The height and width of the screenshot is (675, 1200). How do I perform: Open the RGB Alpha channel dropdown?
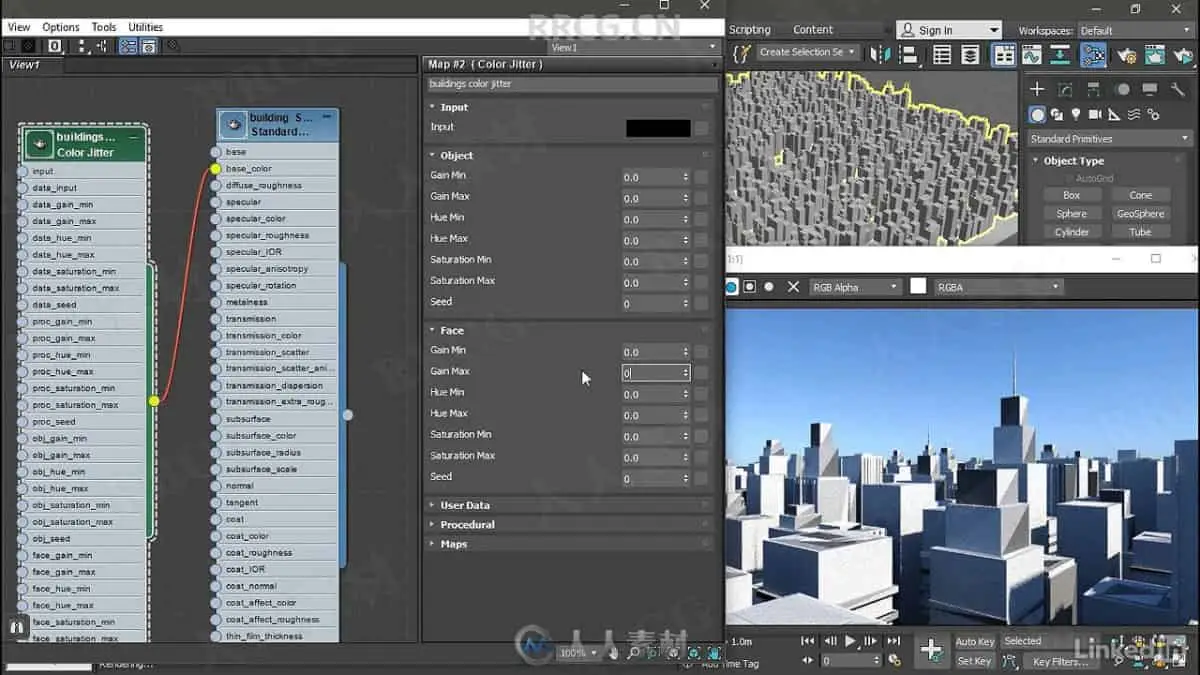click(x=855, y=287)
